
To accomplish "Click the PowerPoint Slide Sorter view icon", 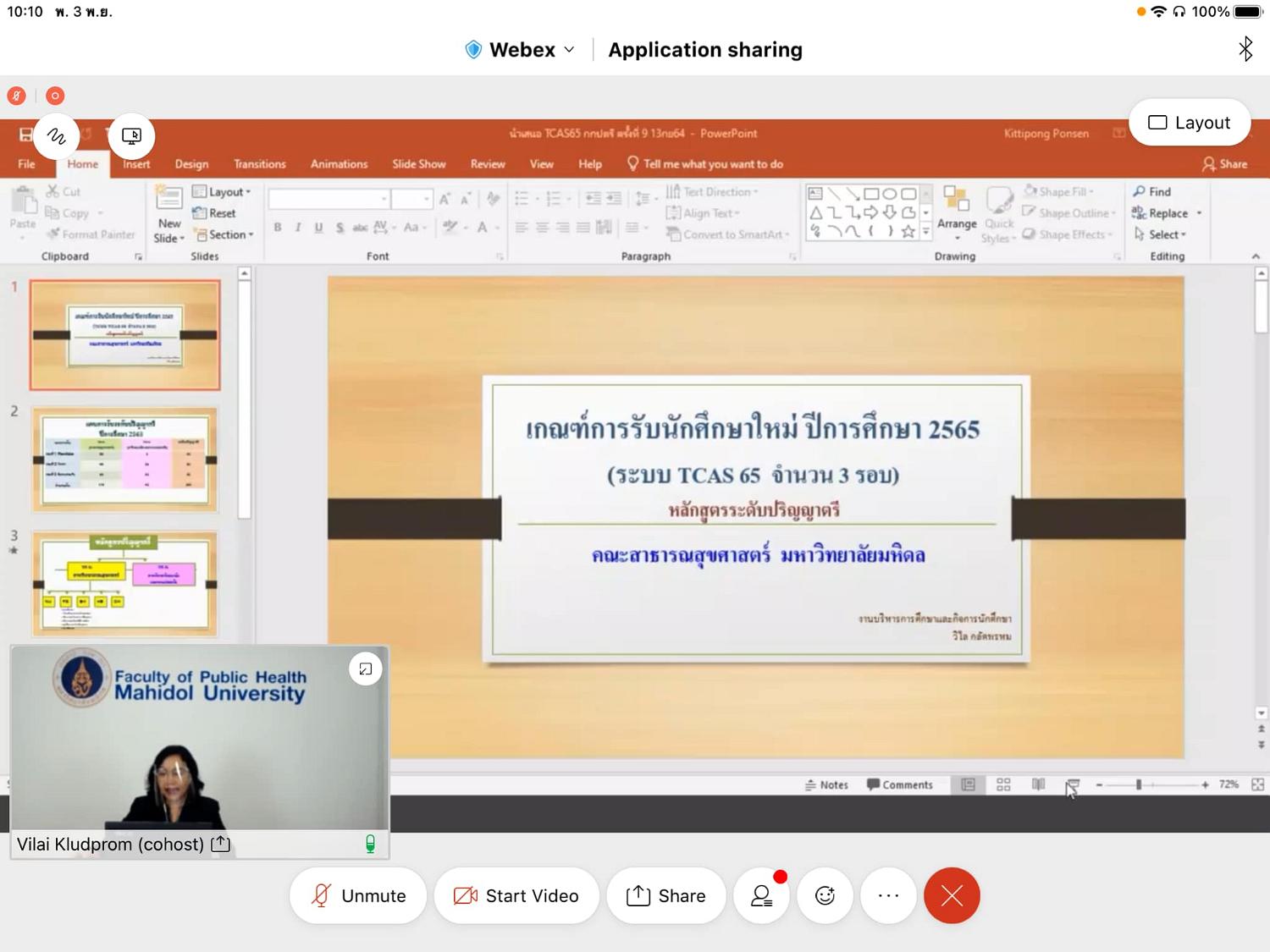I will pos(1003,784).
